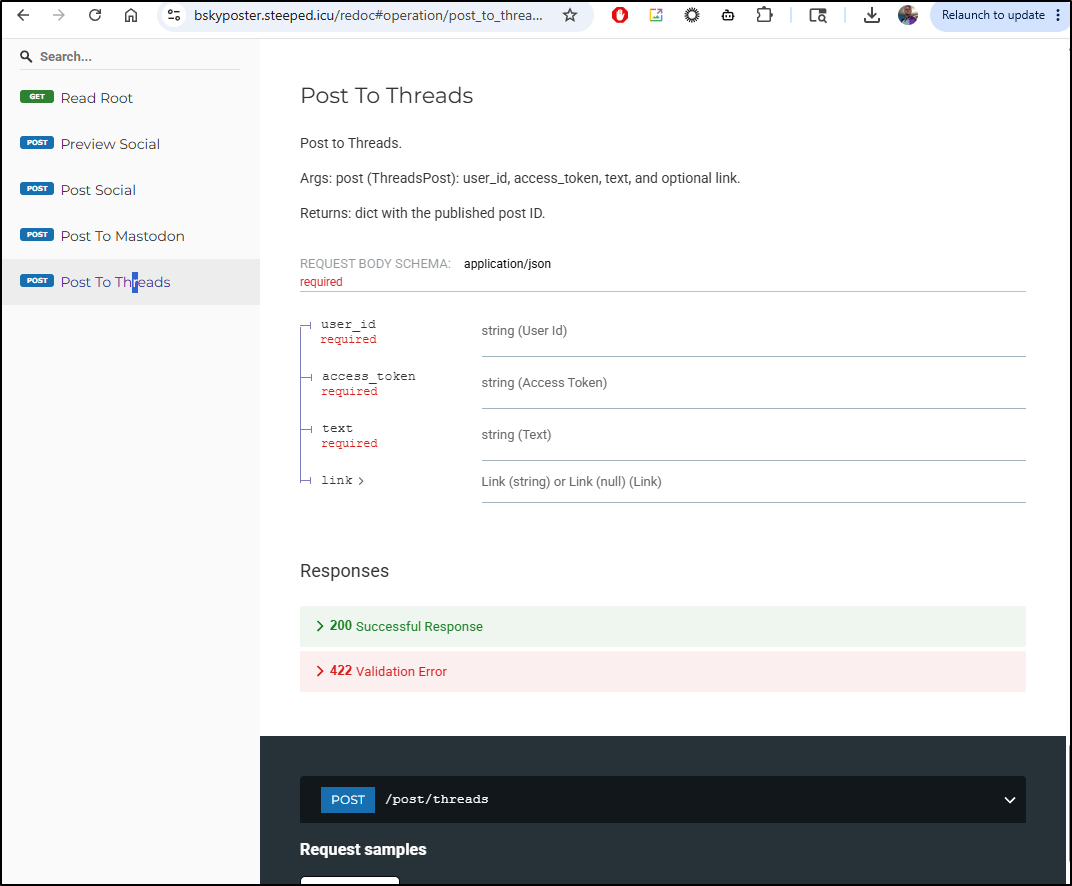Click the application/json content type
Screen dimensions: 1072x886
[507, 264]
